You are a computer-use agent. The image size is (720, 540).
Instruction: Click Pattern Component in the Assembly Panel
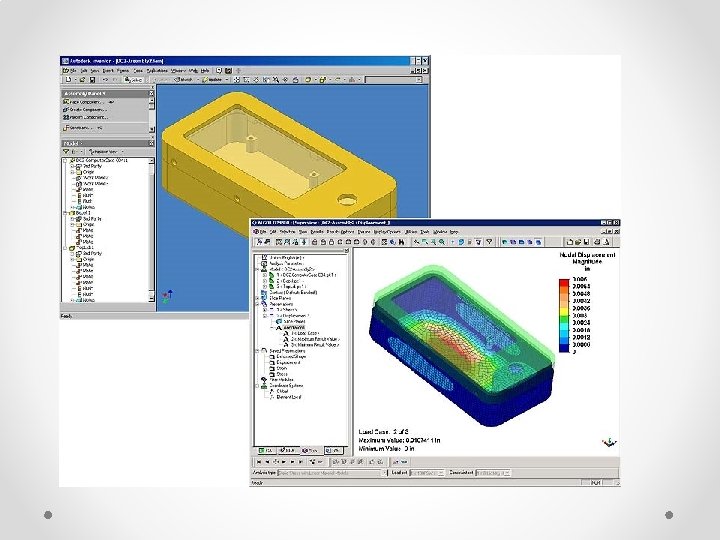click(x=85, y=118)
